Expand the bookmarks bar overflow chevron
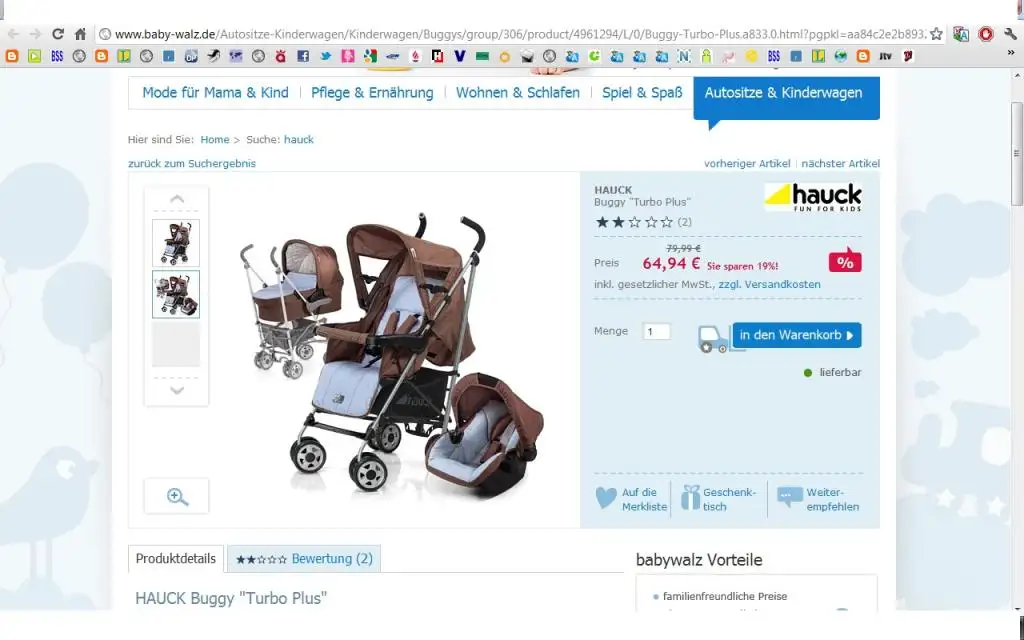Screen dimensions: 1024x640 coord(1011,54)
